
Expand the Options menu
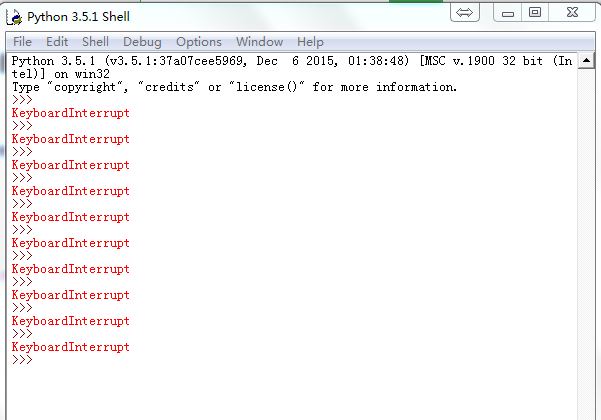pos(198,42)
